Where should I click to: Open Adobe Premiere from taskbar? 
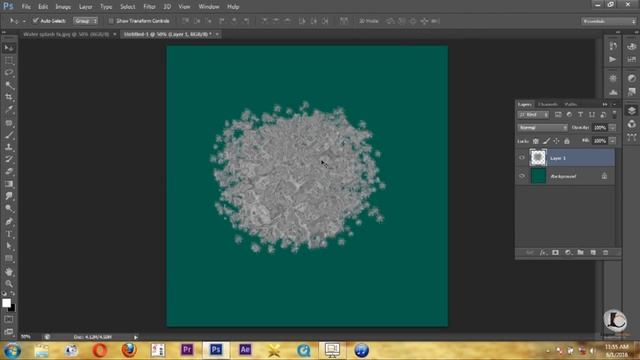tap(187, 350)
